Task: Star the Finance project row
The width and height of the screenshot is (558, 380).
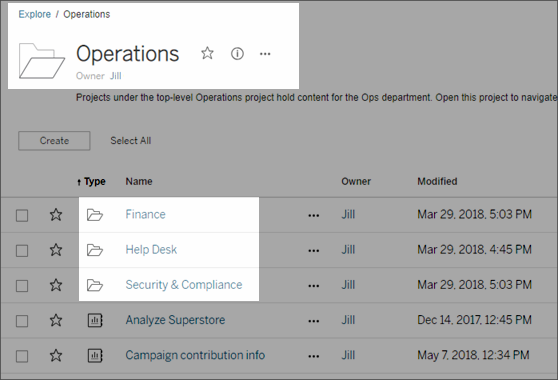Action: (56, 215)
